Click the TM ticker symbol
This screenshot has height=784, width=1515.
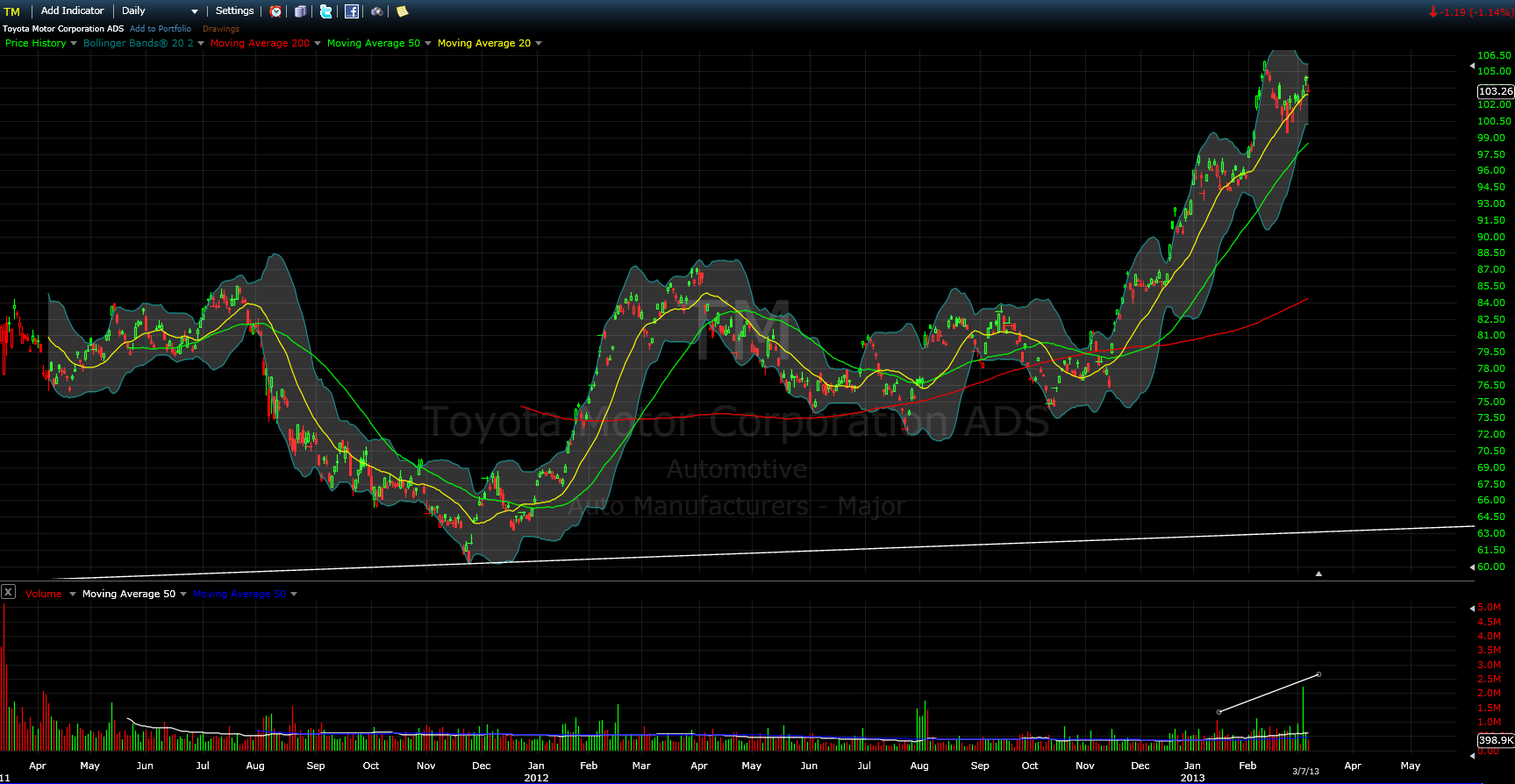tap(11, 11)
